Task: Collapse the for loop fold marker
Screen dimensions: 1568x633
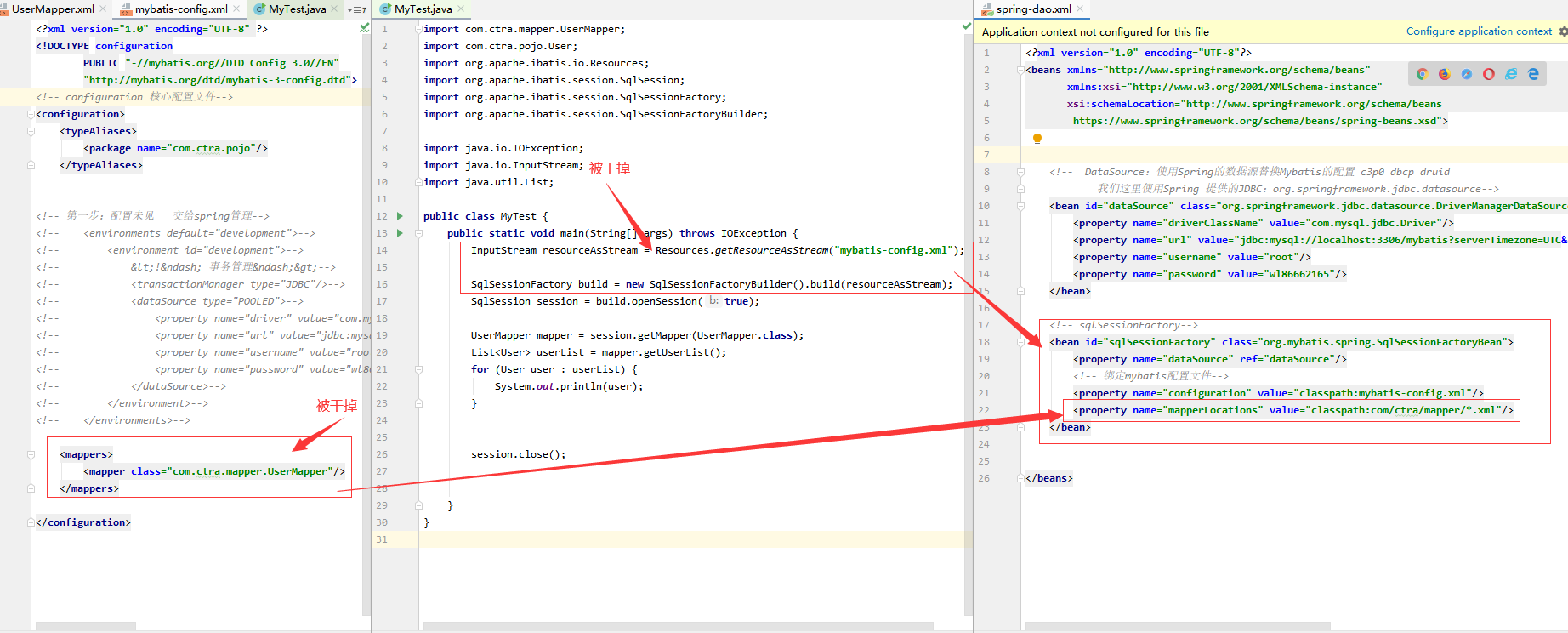Action: 418,369
